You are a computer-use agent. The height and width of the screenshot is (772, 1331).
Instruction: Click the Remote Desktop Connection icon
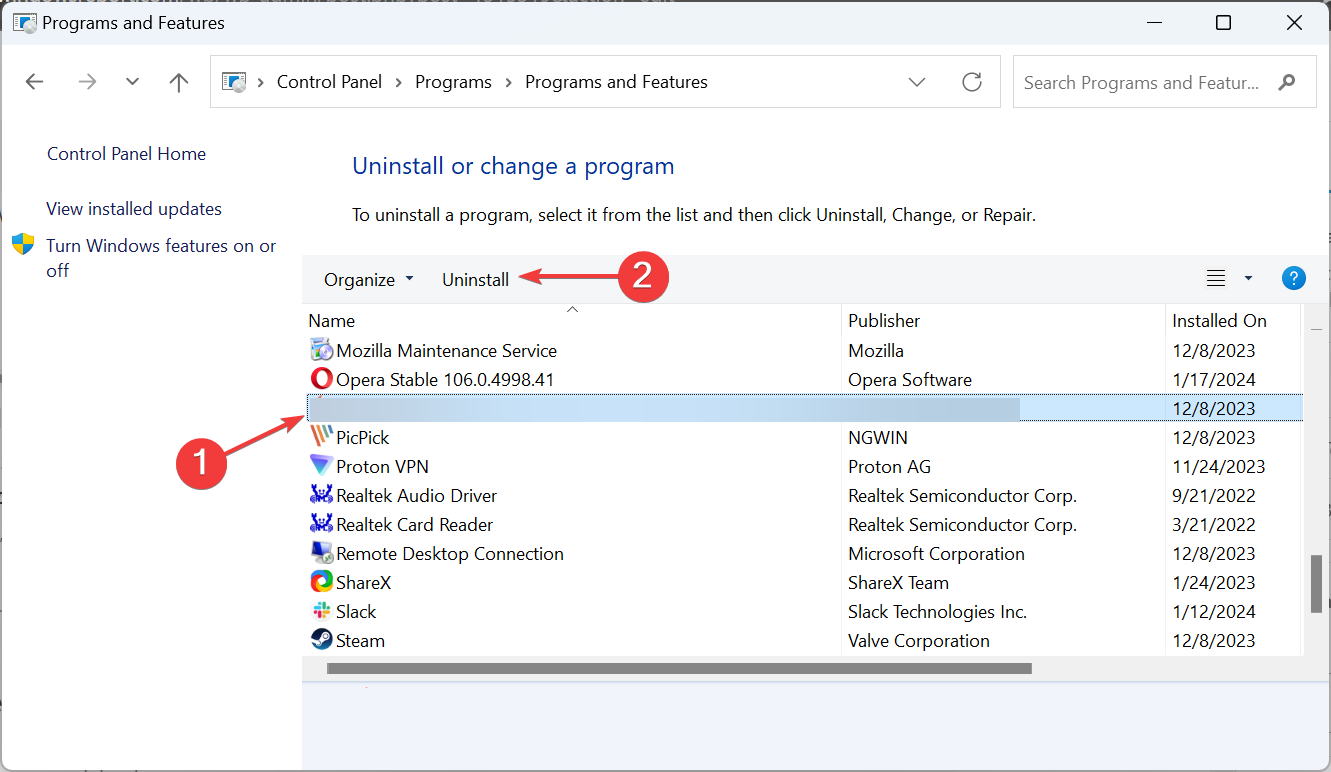coord(321,554)
